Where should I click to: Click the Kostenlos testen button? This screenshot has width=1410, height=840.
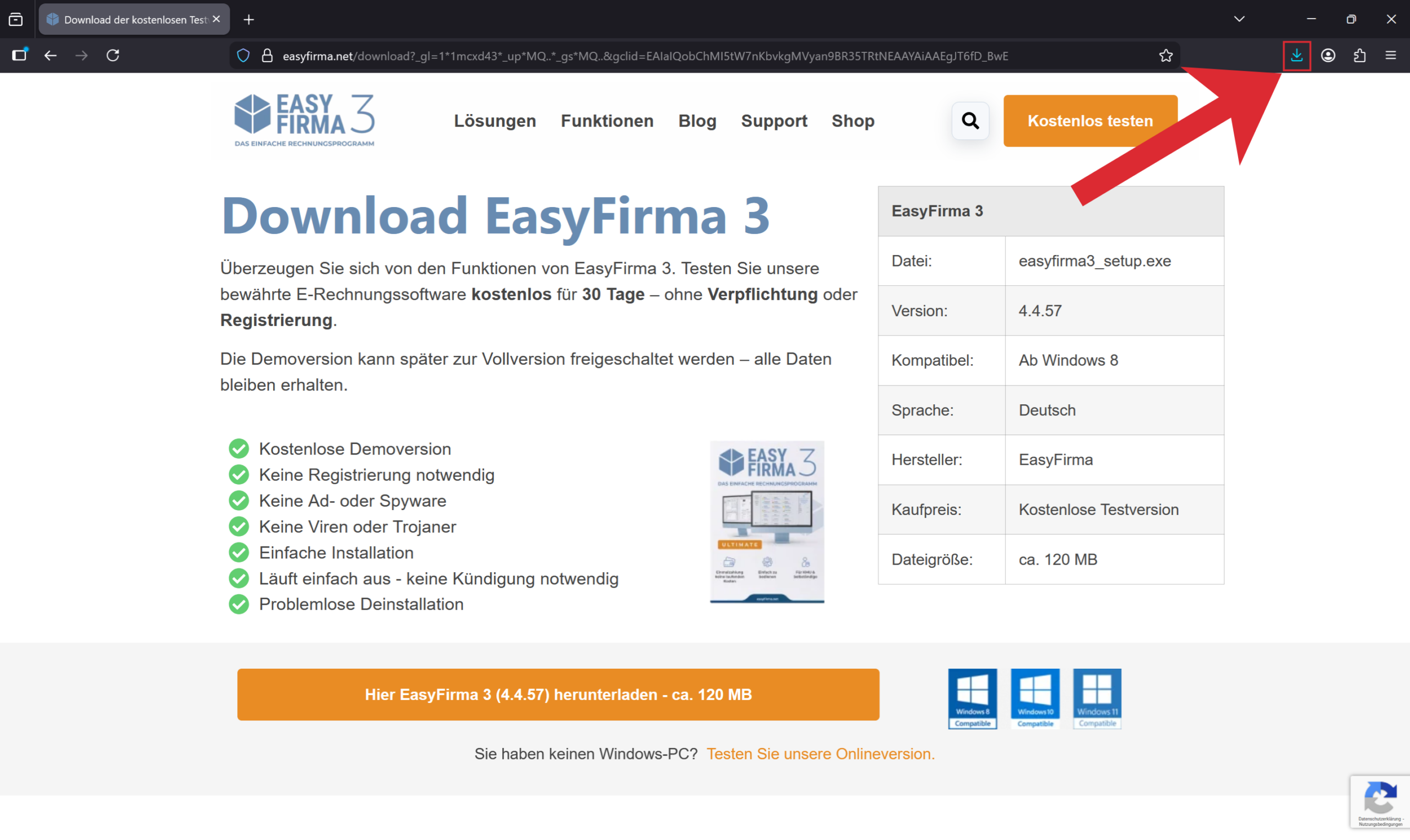(x=1090, y=121)
